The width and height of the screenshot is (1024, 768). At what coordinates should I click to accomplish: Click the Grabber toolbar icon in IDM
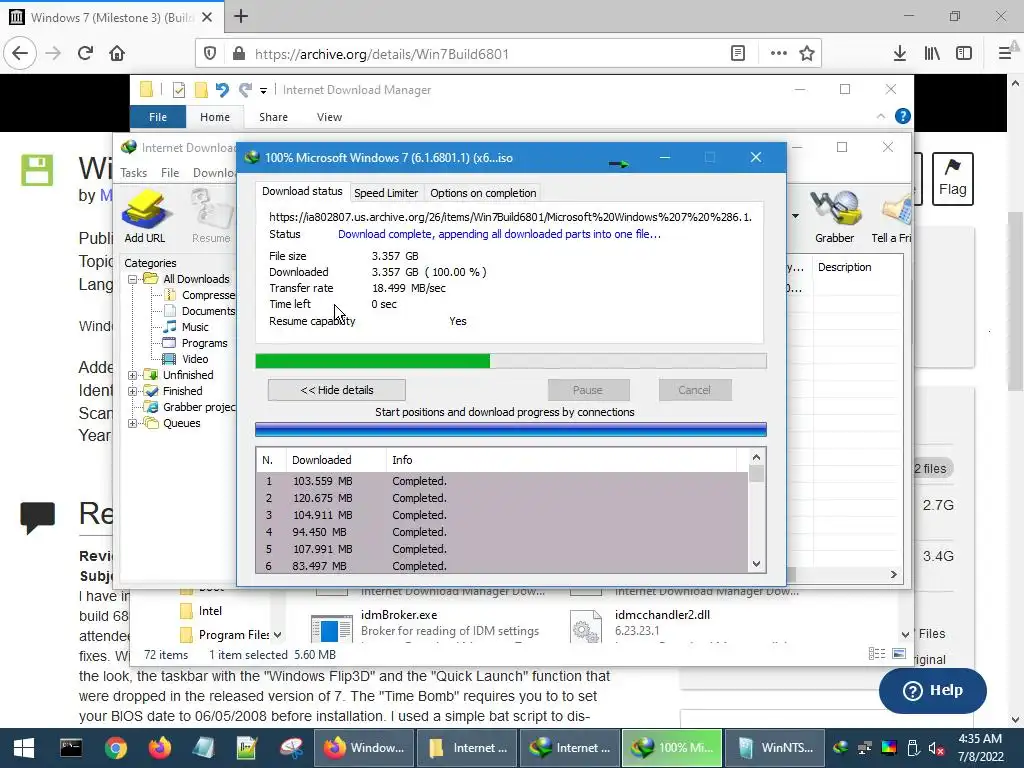(x=835, y=216)
